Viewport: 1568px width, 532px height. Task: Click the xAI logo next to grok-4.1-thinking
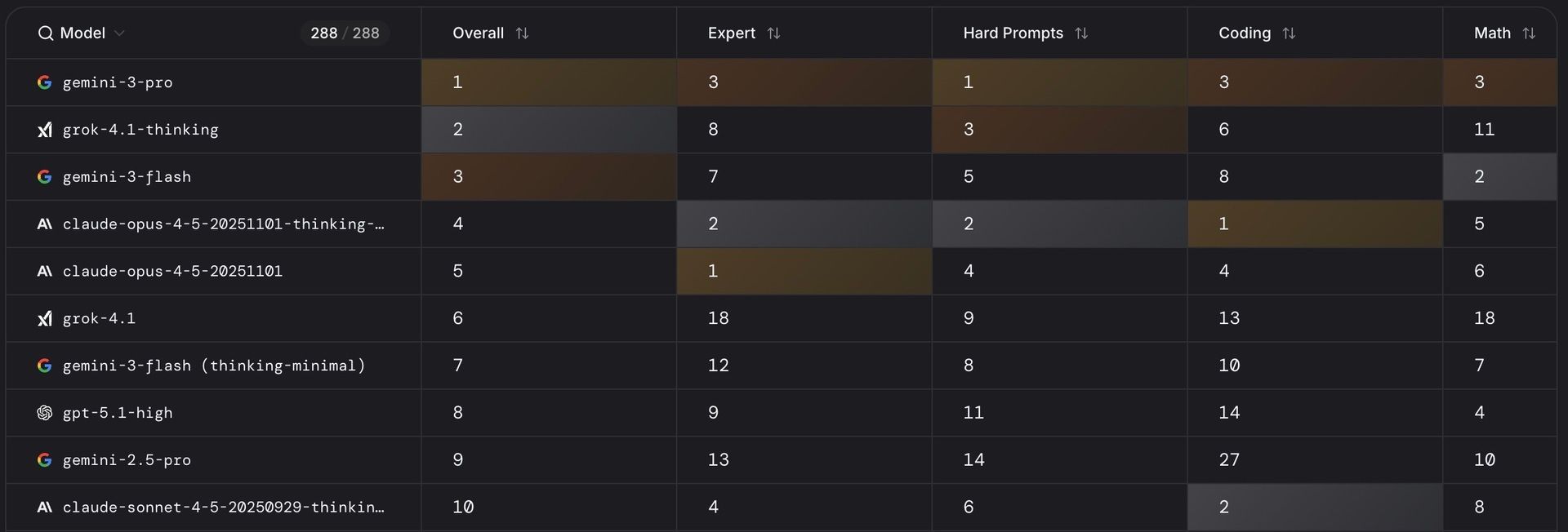[45, 130]
